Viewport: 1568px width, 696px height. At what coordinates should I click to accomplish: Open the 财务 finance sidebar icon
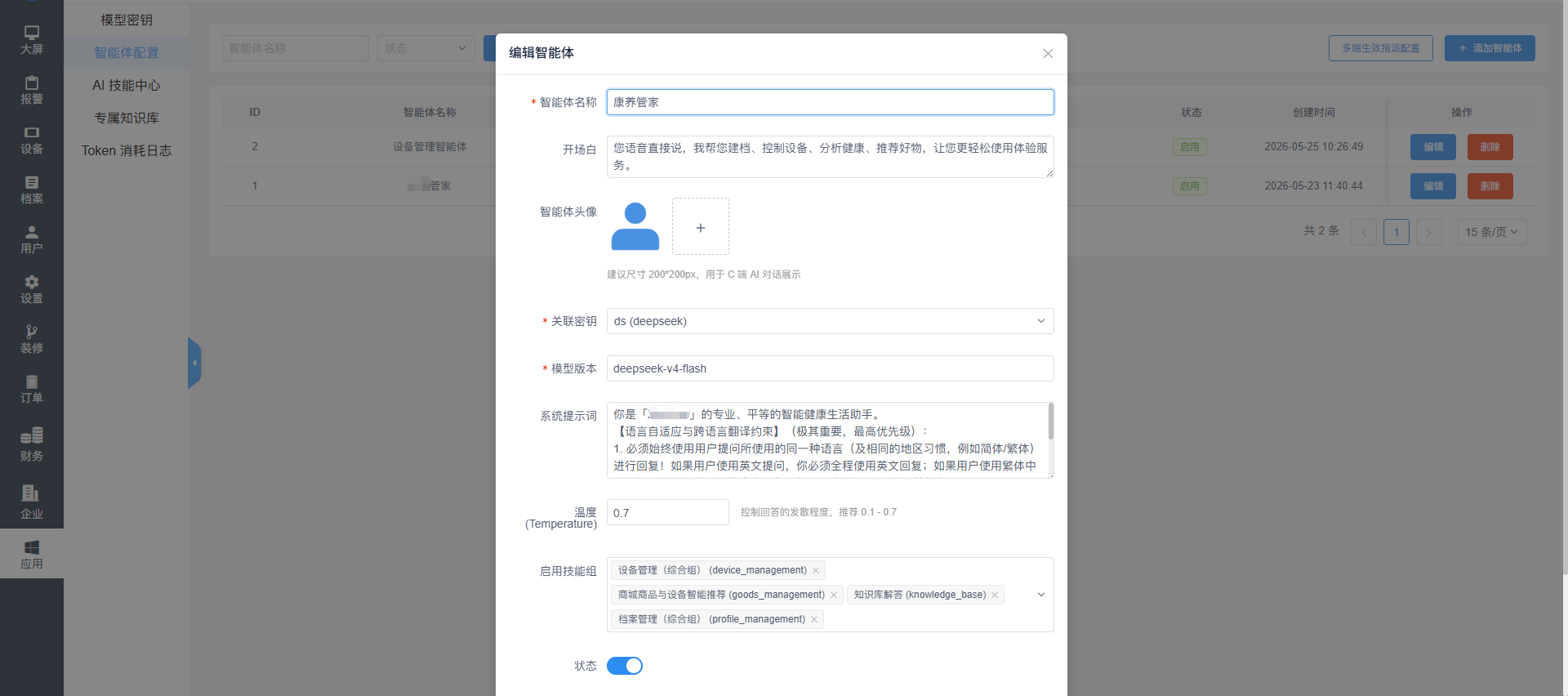point(32,444)
